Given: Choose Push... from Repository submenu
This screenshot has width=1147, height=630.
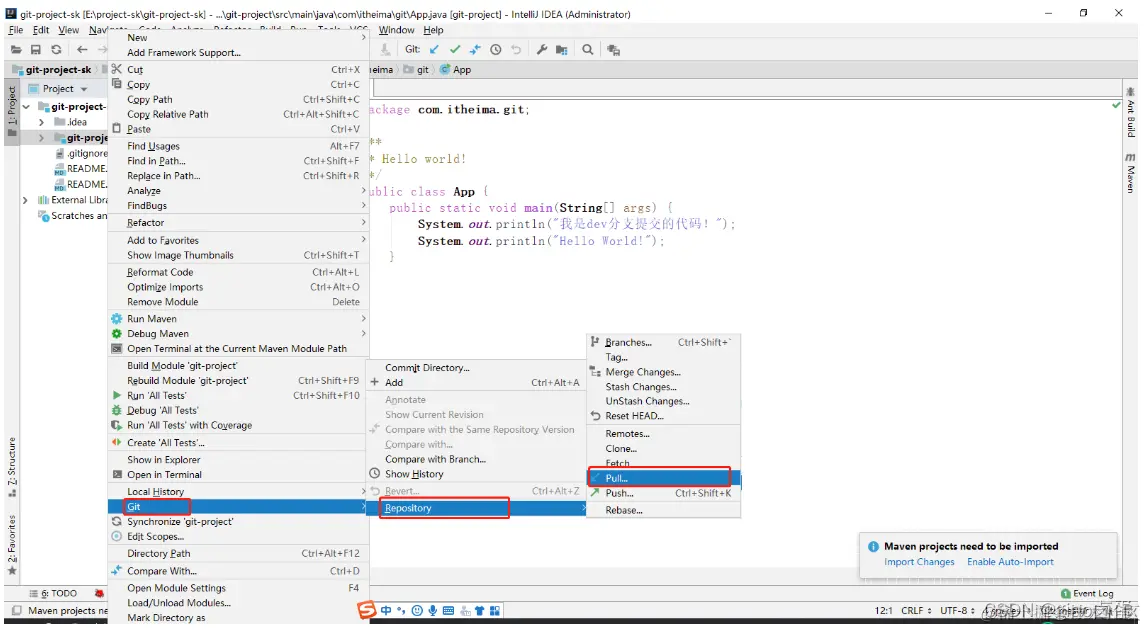Looking at the screenshot, I should point(663,493).
